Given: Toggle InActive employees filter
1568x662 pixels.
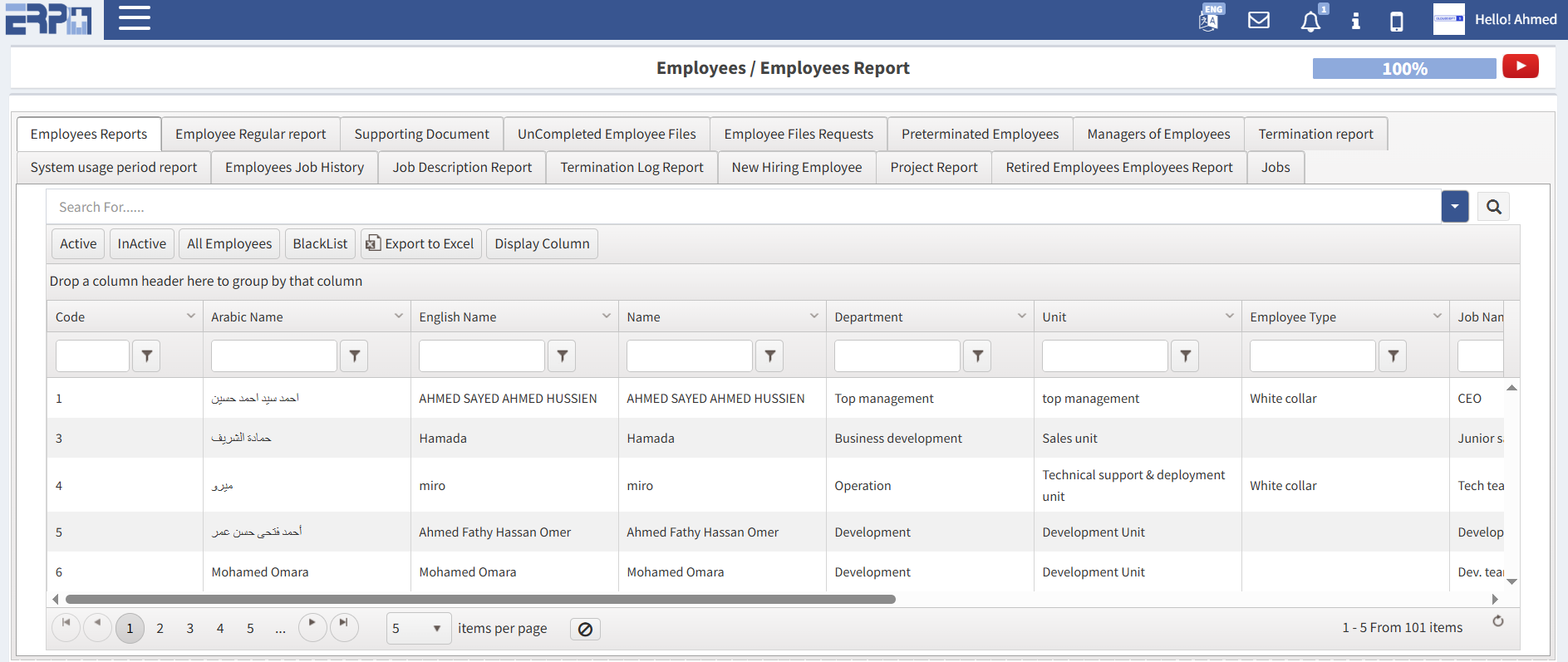Looking at the screenshot, I should pyautogui.click(x=142, y=243).
